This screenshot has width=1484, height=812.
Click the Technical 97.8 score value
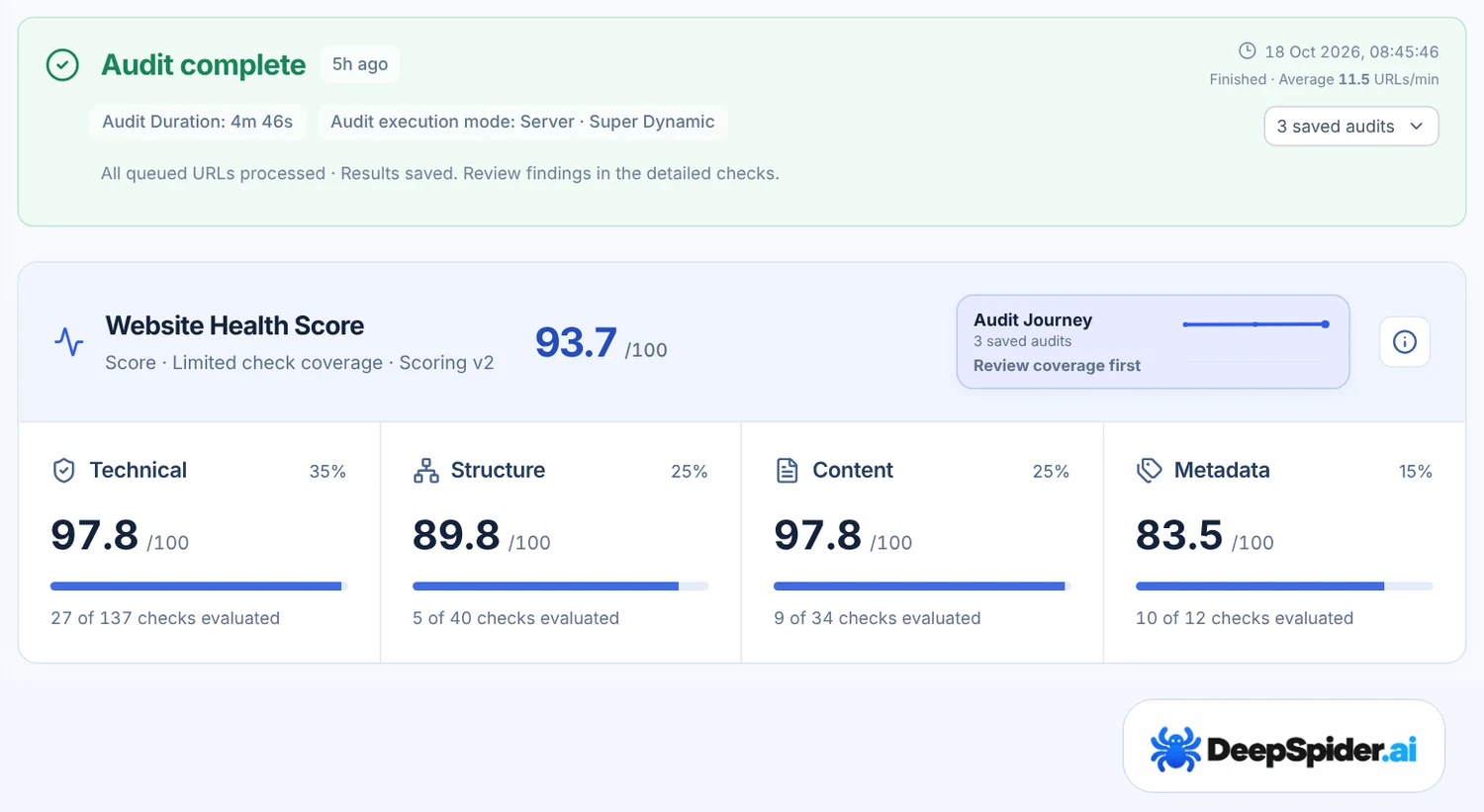click(94, 535)
